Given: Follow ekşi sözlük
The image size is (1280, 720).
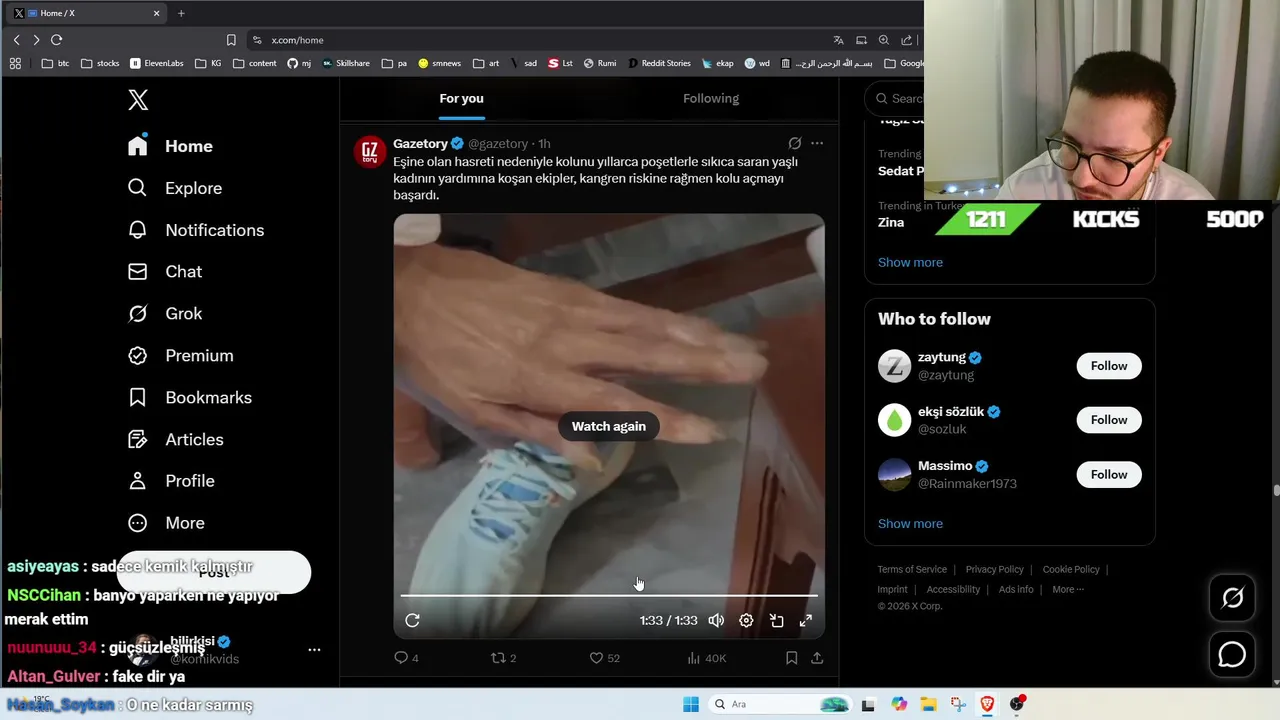Looking at the screenshot, I should point(1109,420).
